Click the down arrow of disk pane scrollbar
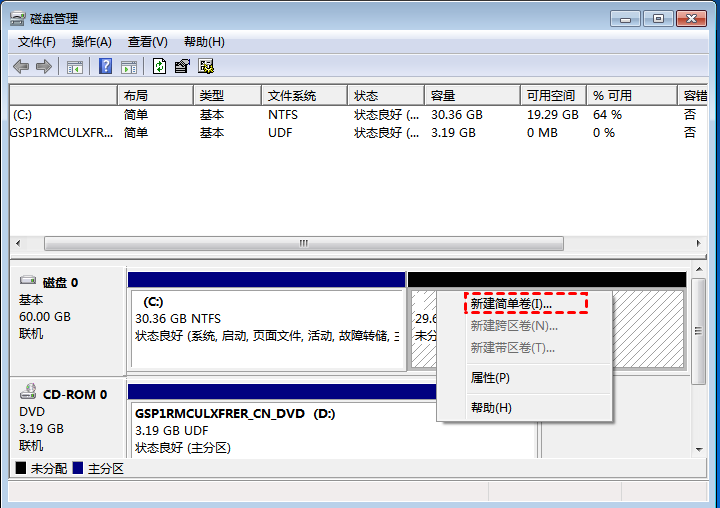 (x=699, y=450)
